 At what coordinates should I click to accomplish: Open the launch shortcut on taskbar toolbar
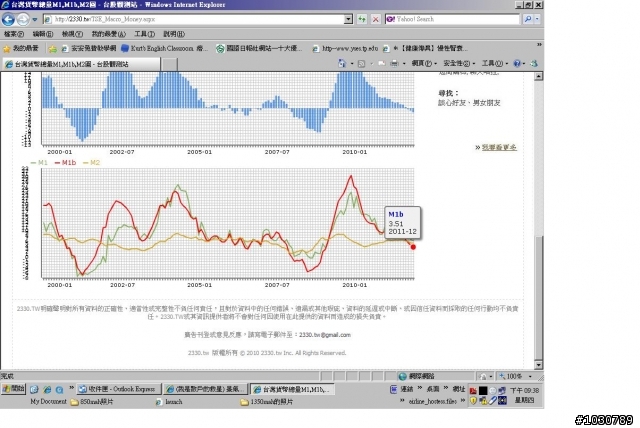click(x=169, y=402)
